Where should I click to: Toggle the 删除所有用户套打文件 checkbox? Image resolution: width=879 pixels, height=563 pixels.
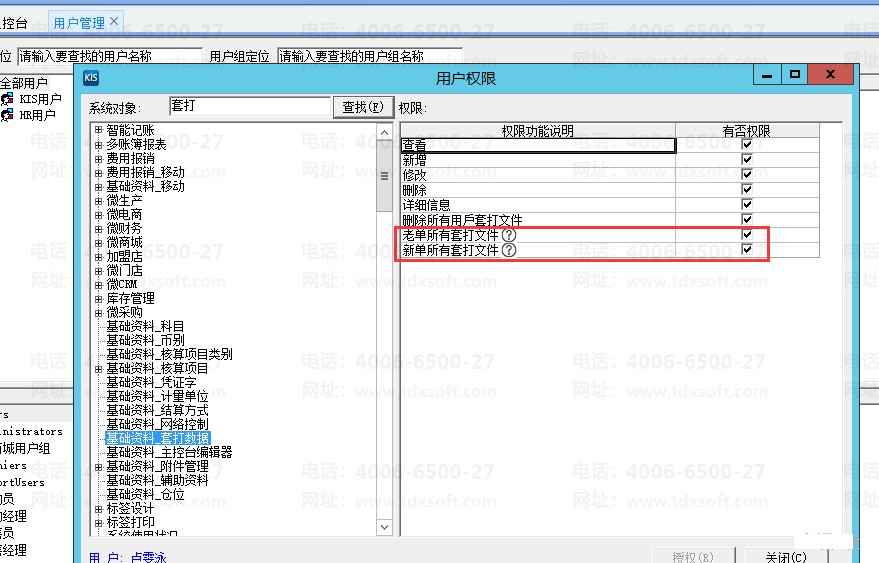click(747, 219)
